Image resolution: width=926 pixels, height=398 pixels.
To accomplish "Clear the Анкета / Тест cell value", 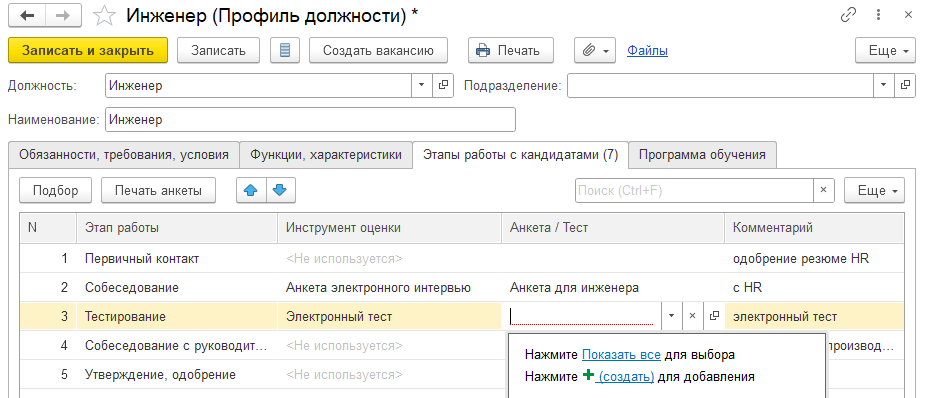I will [693, 317].
